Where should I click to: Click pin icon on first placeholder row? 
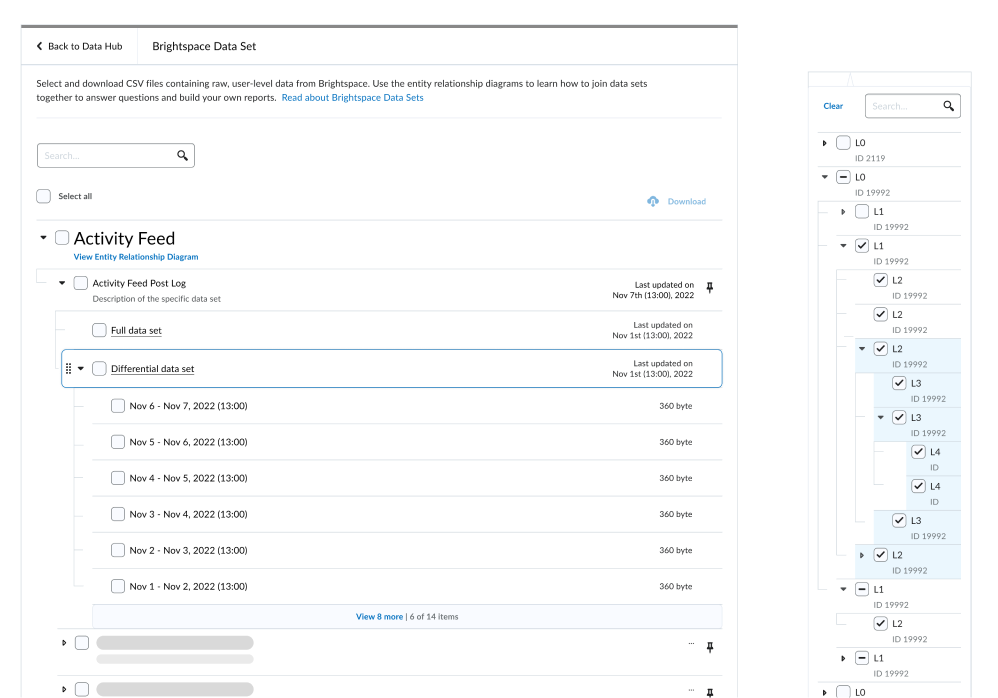710,647
